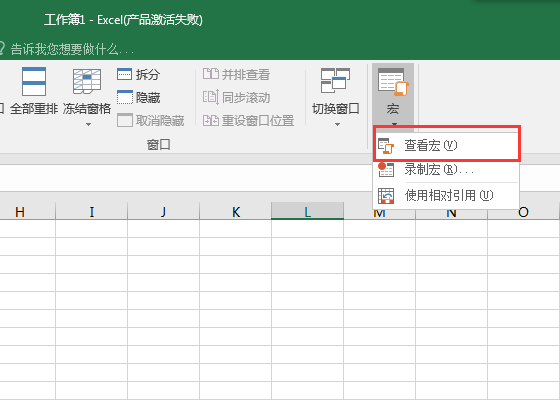
Task: Select column I header
Action: point(91,212)
